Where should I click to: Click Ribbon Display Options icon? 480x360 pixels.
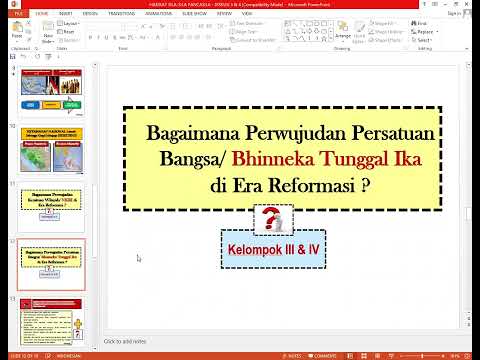[435, 4]
